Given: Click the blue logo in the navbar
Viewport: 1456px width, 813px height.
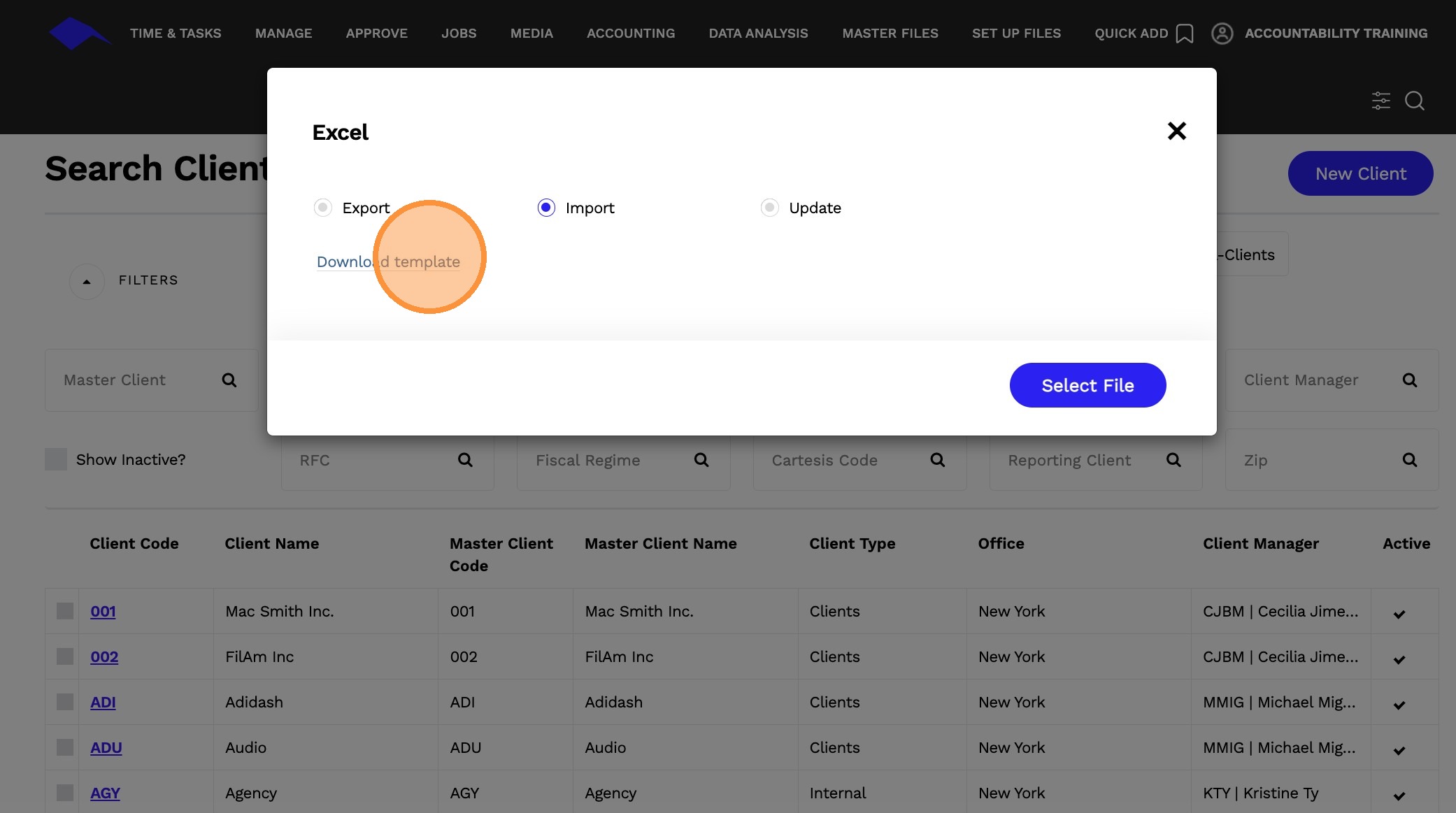Looking at the screenshot, I should click(x=79, y=33).
